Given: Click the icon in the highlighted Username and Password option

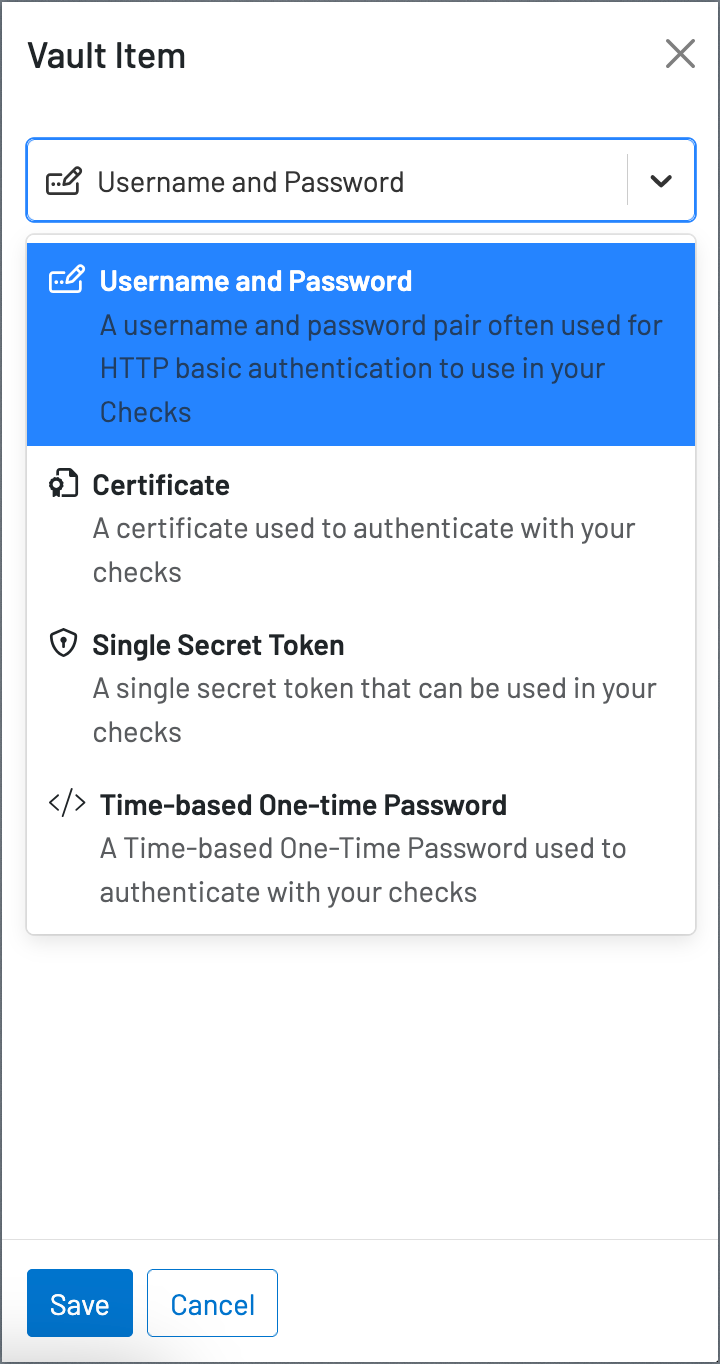Looking at the screenshot, I should click(x=67, y=281).
